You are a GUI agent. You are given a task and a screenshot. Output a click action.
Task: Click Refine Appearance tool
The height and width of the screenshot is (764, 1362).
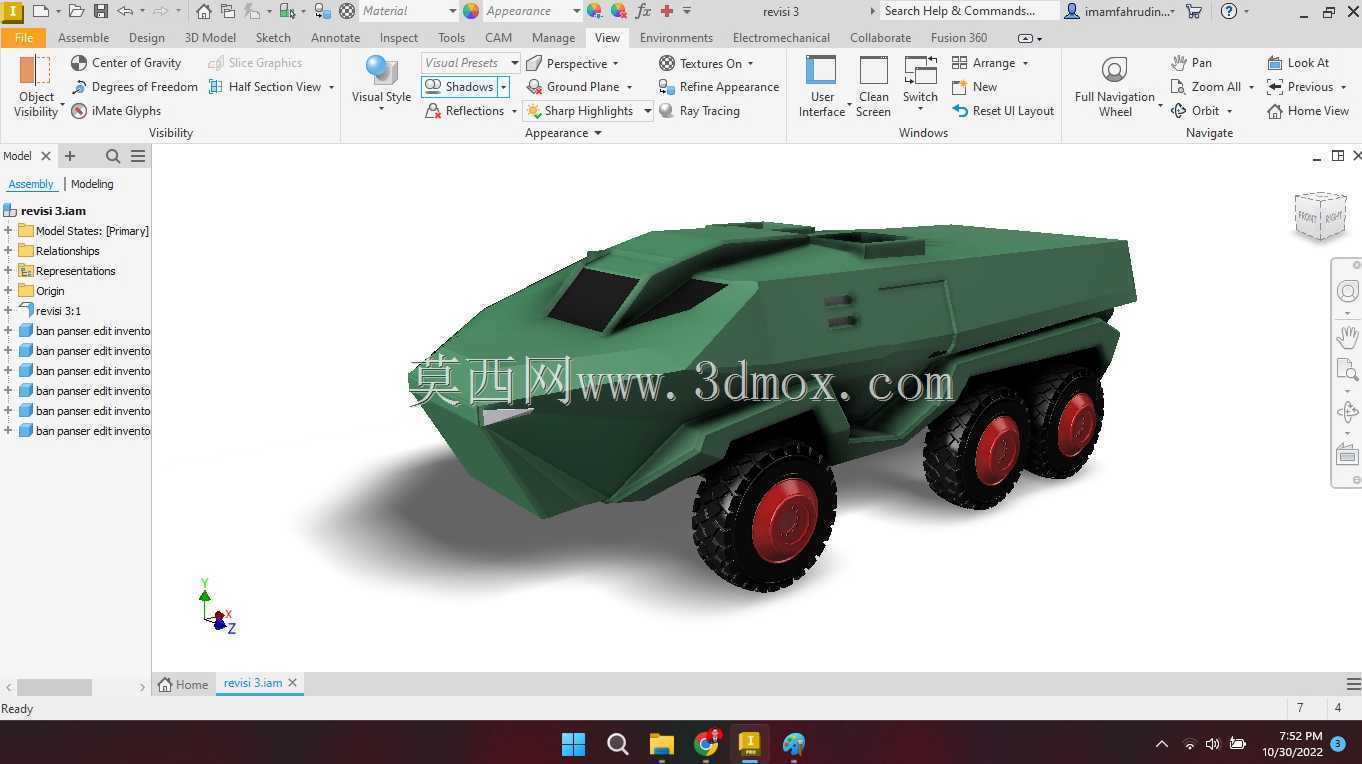tap(718, 87)
